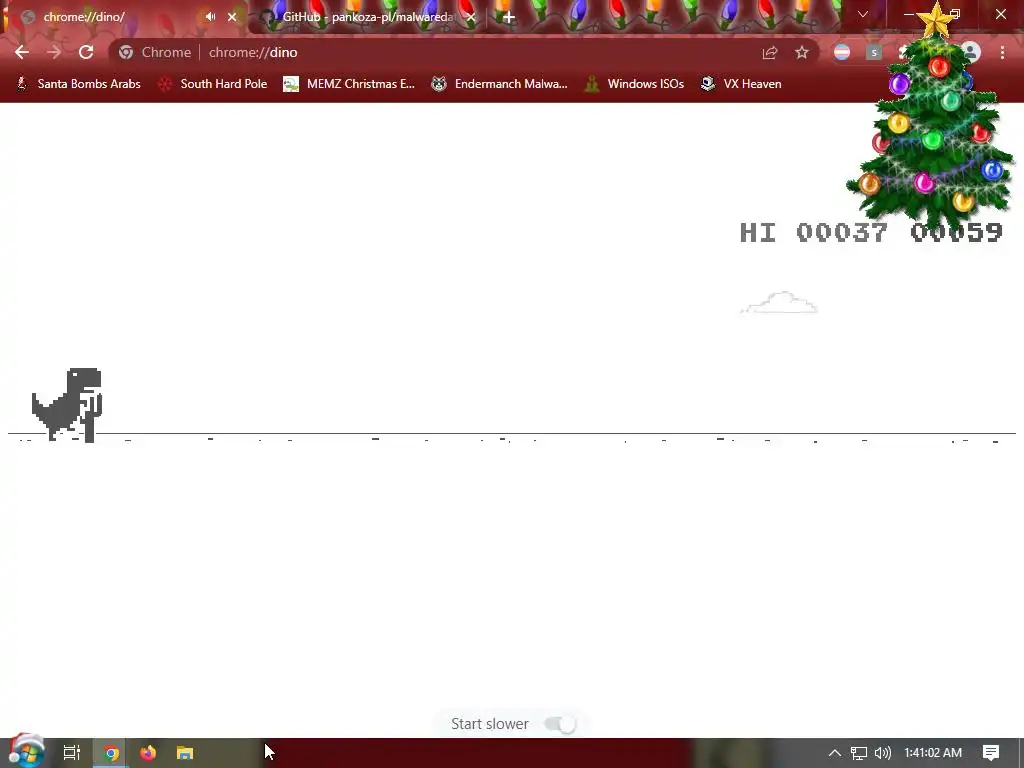Close the GitHub pankoza-pl tab

point(471,17)
